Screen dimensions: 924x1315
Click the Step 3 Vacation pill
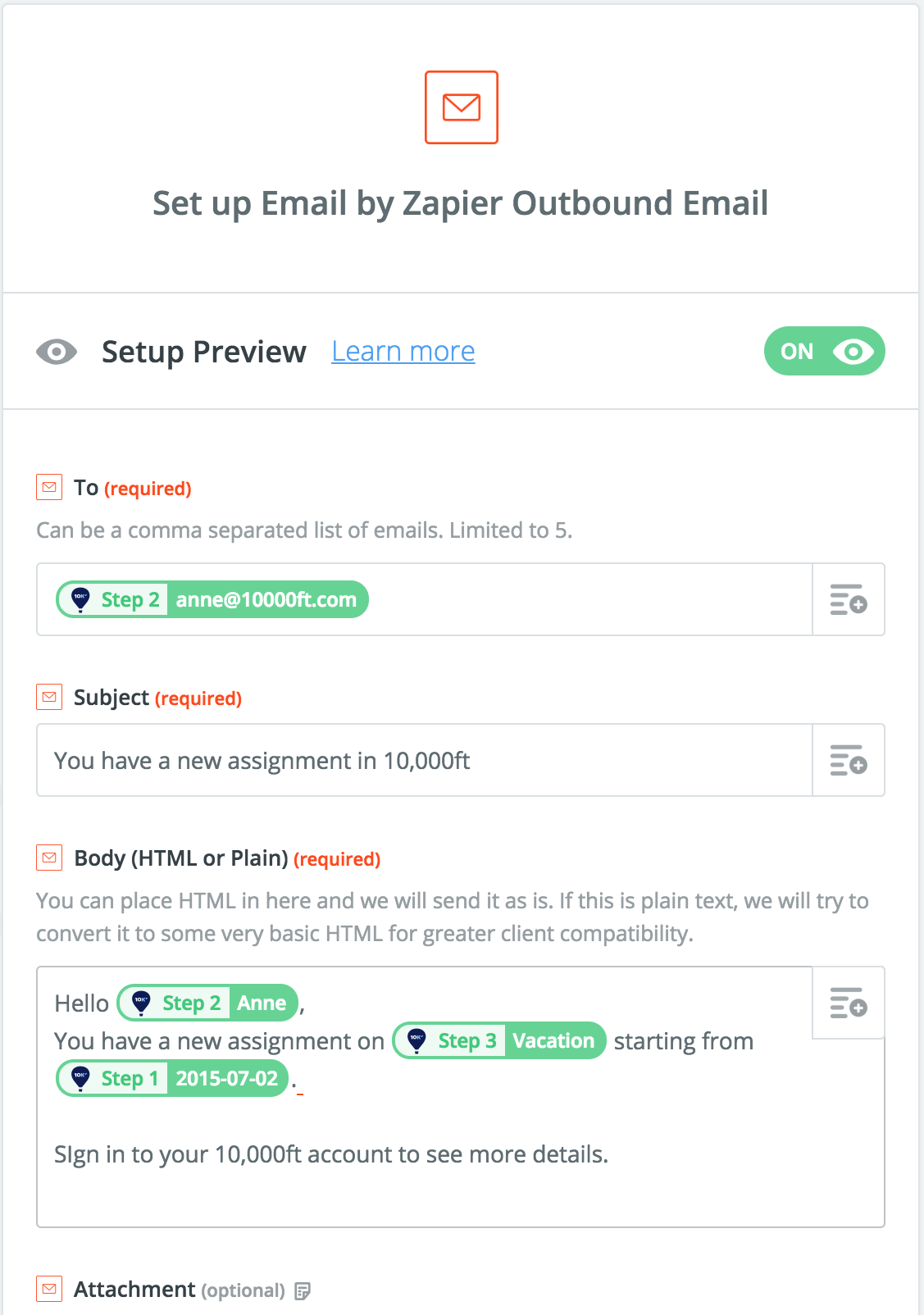[x=499, y=1040]
